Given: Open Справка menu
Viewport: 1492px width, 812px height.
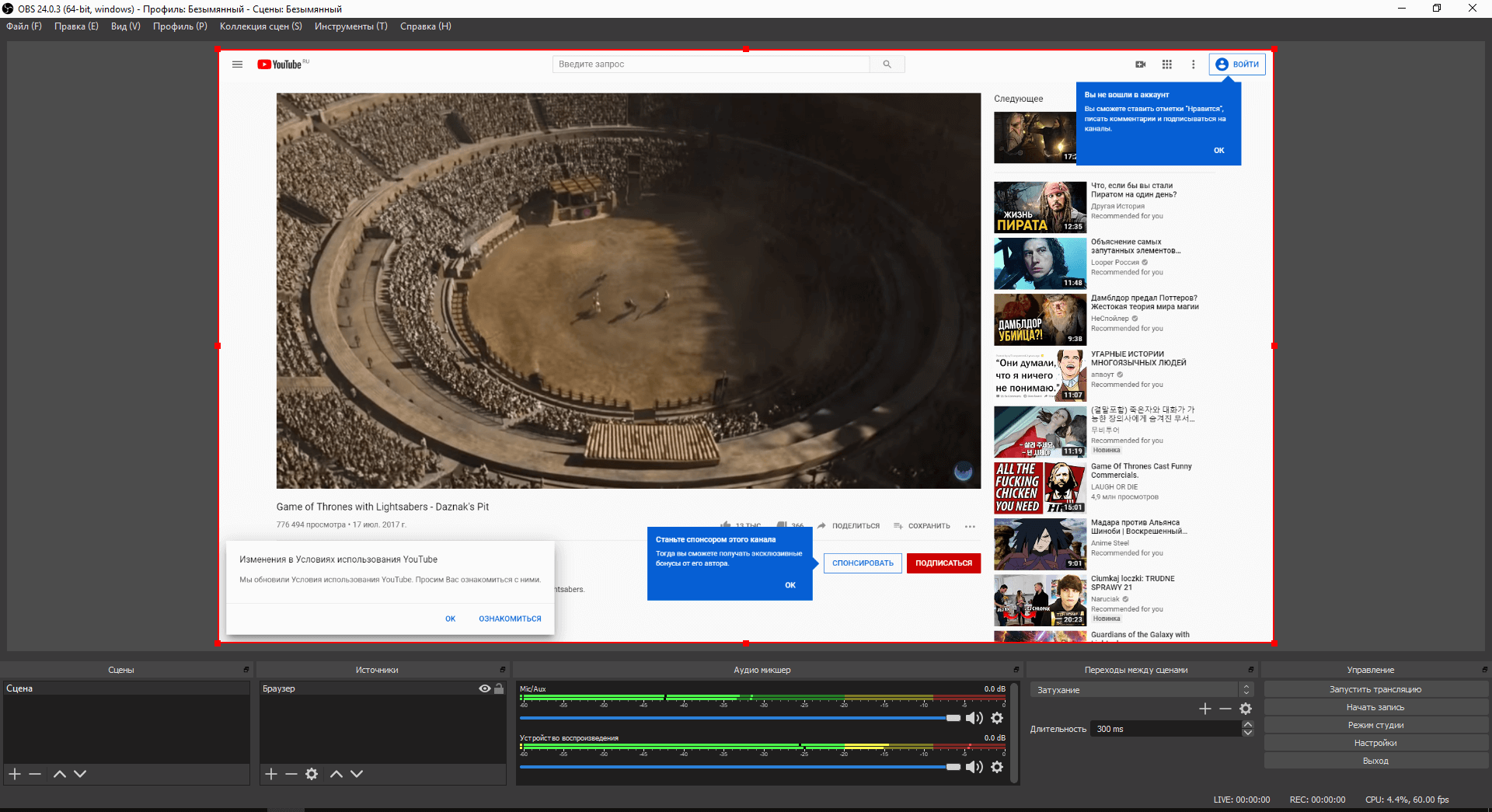Looking at the screenshot, I should (426, 26).
